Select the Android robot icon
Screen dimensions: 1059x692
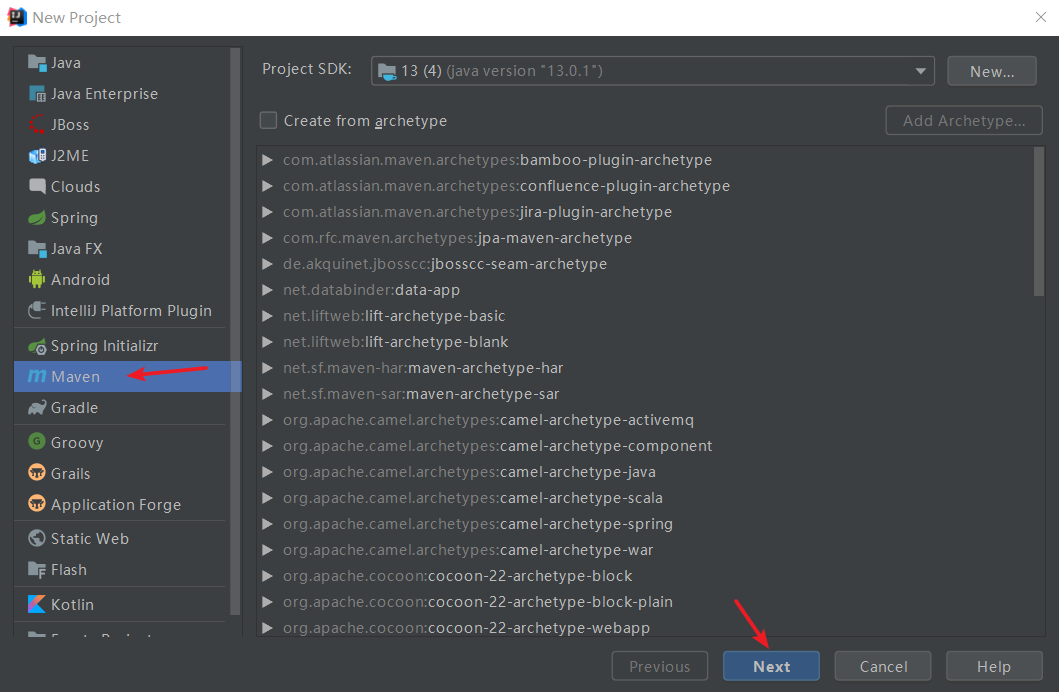pos(36,280)
